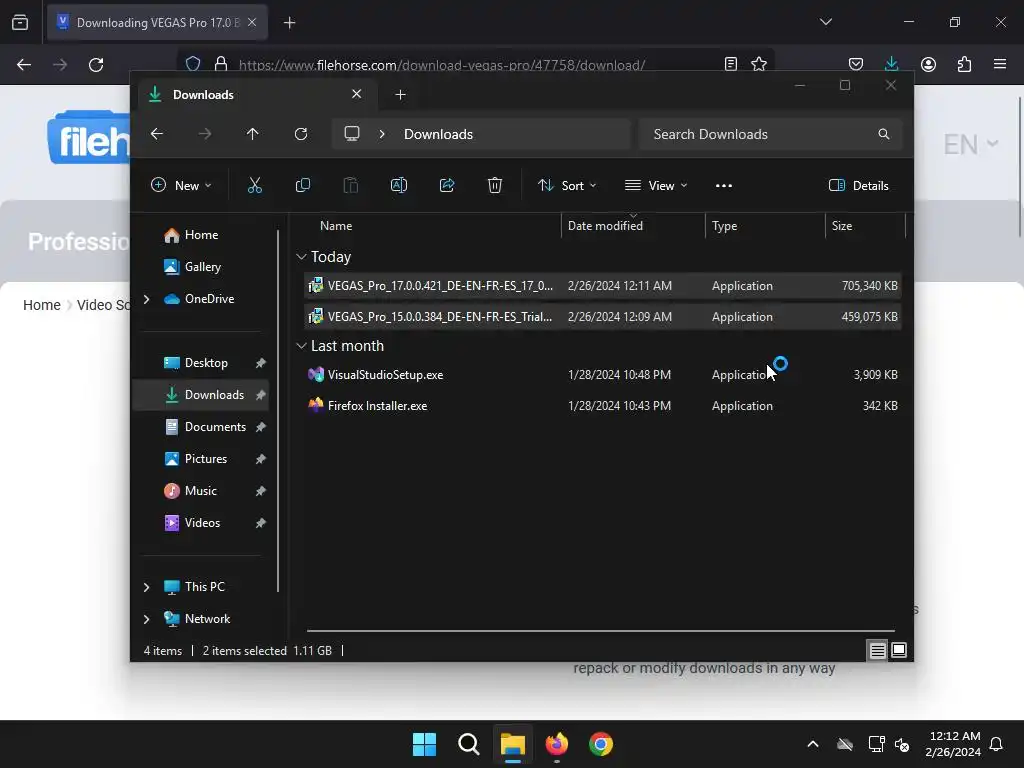Open Firefox reader view icon in address bar
This screenshot has width=1024, height=768.
[731, 64]
